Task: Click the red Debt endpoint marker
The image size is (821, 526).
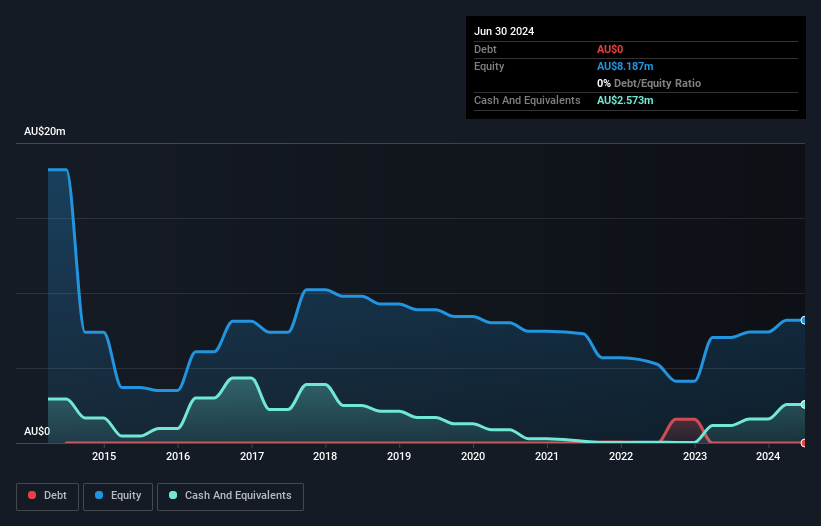Action: tap(804, 443)
